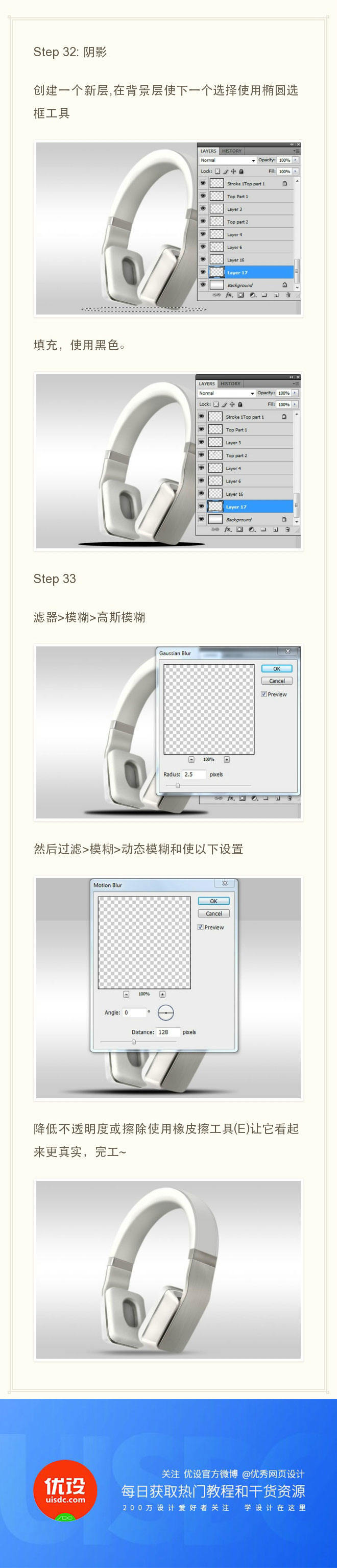Click trash icon in elliptical-selection screenshot Layers panel
The height and width of the screenshot is (1568, 337).
click(288, 295)
